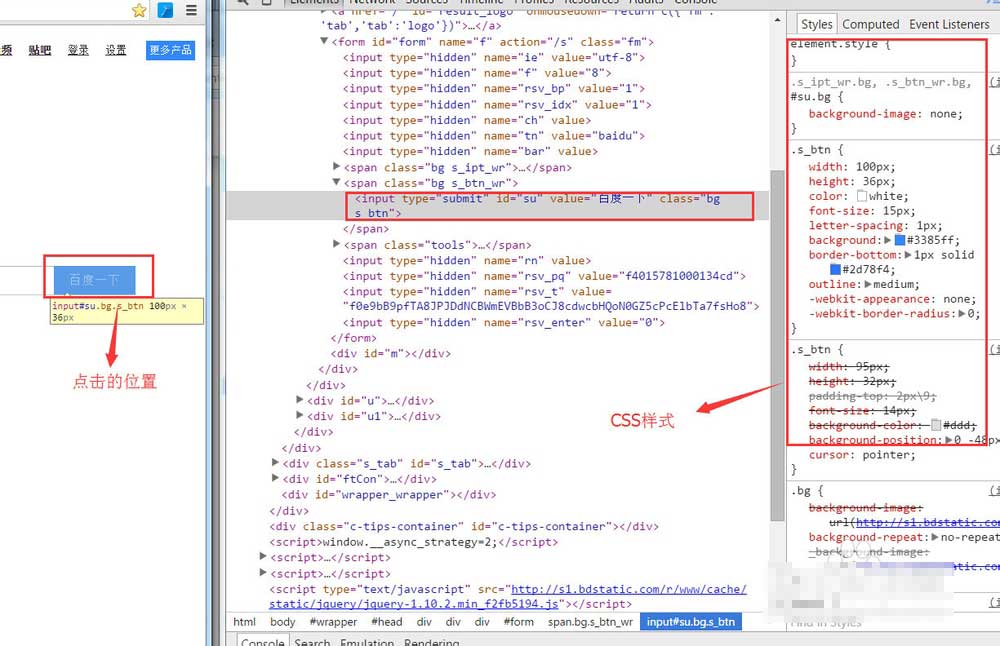Image resolution: width=1000 pixels, height=646 pixels.
Task: Collapse the form#form node
Action: [324, 41]
